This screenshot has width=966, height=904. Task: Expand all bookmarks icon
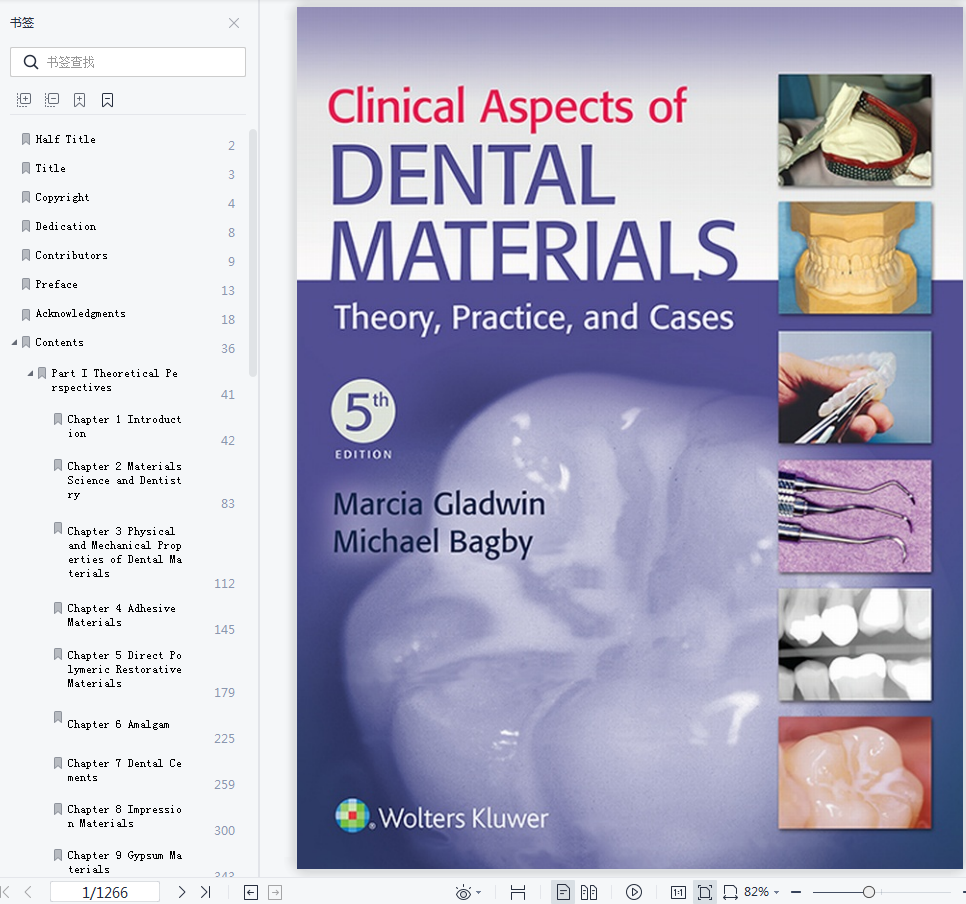click(23, 100)
